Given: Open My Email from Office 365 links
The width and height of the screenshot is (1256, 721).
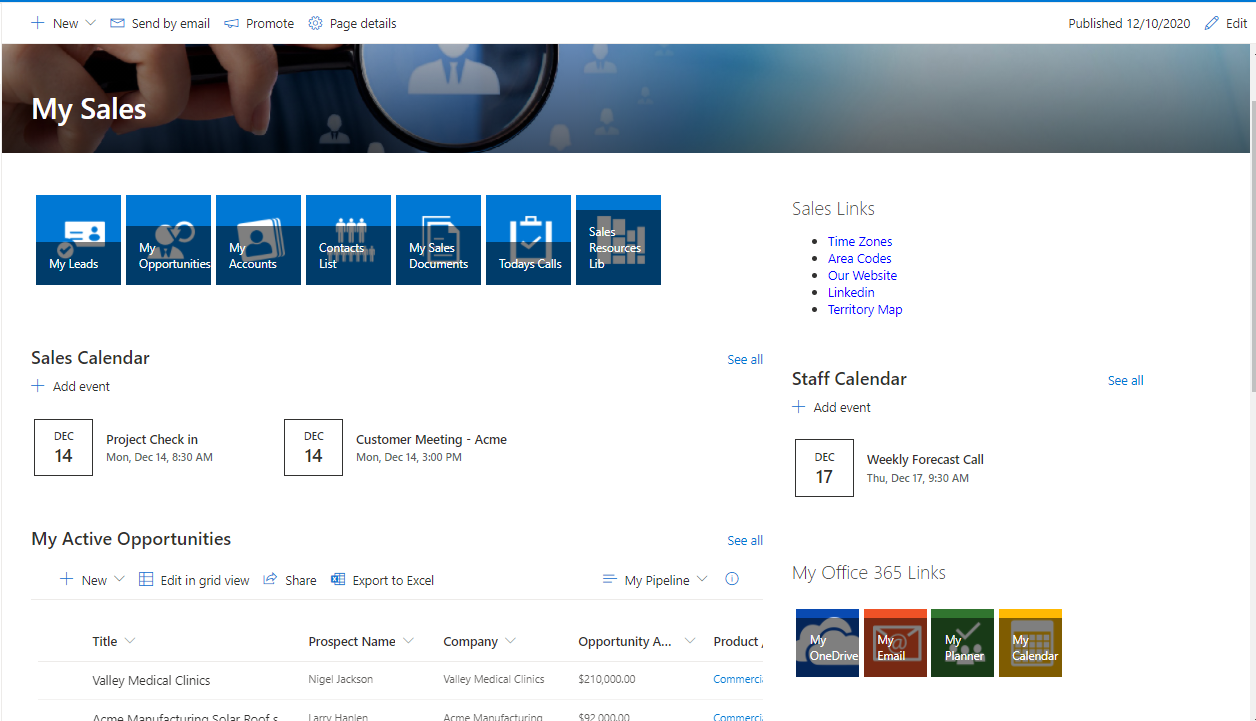Looking at the screenshot, I should point(895,643).
